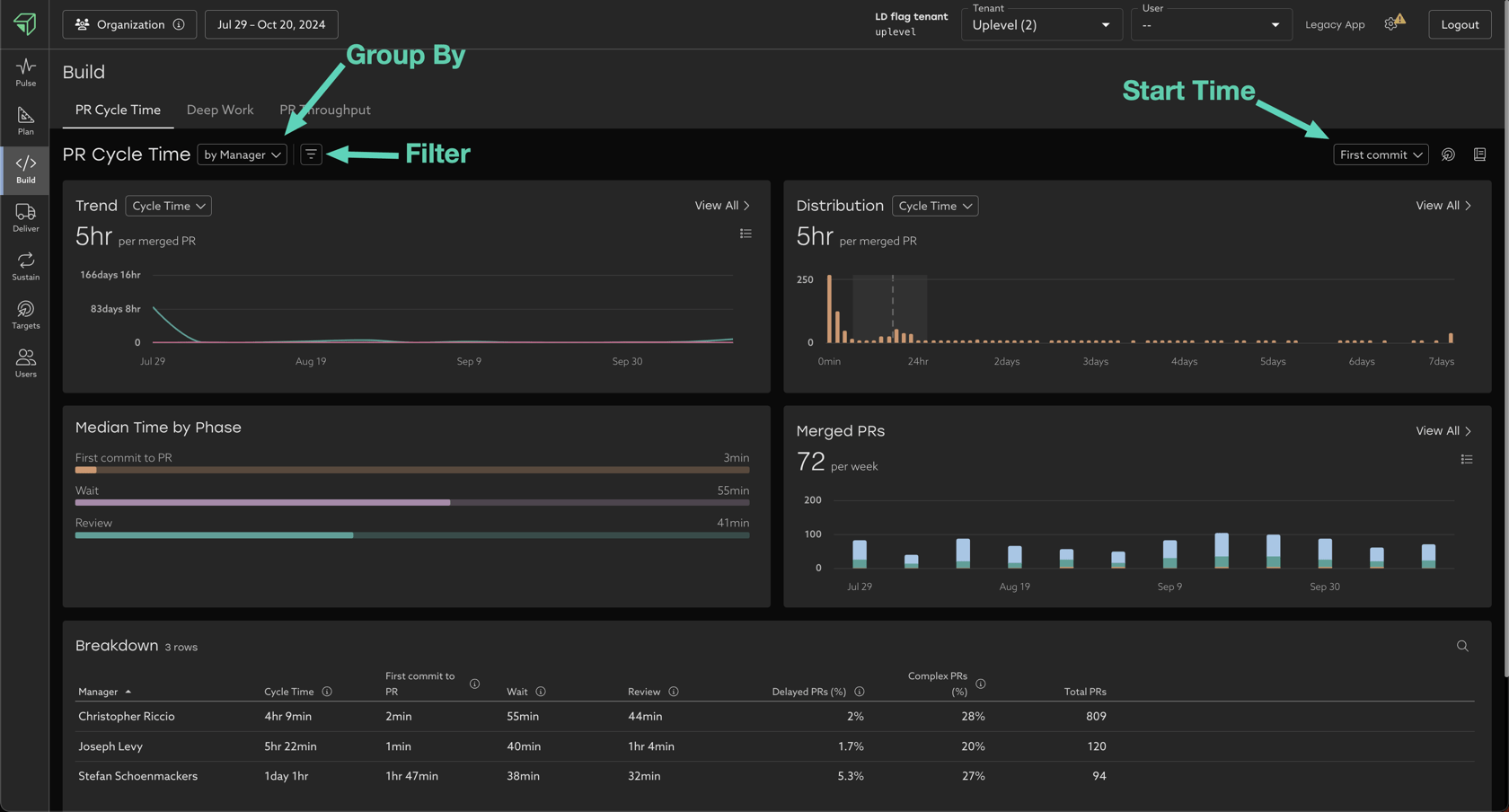Switch to the Deep Work tab
Image resolution: width=1509 pixels, height=812 pixels.
tap(220, 110)
